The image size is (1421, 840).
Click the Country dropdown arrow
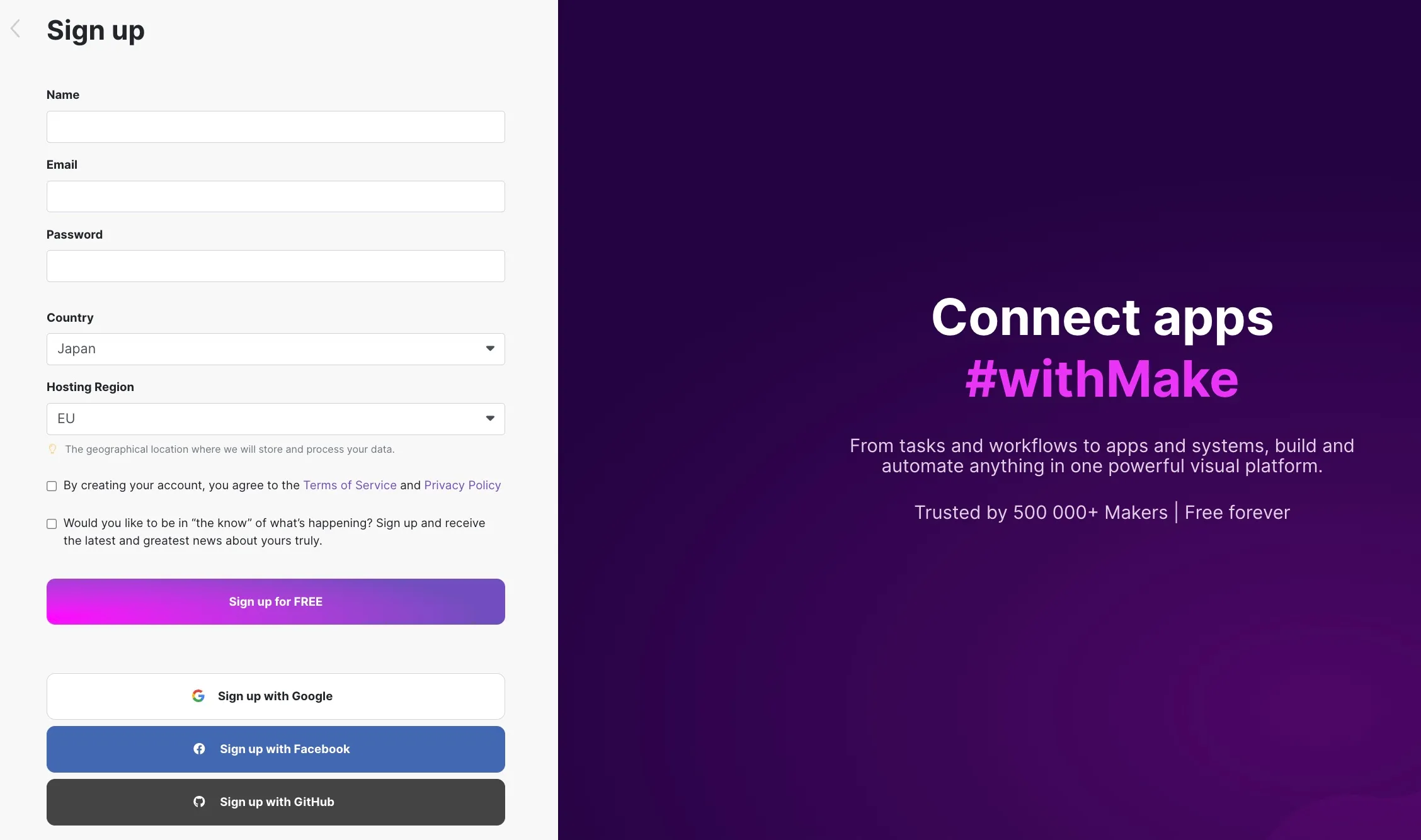pos(490,348)
